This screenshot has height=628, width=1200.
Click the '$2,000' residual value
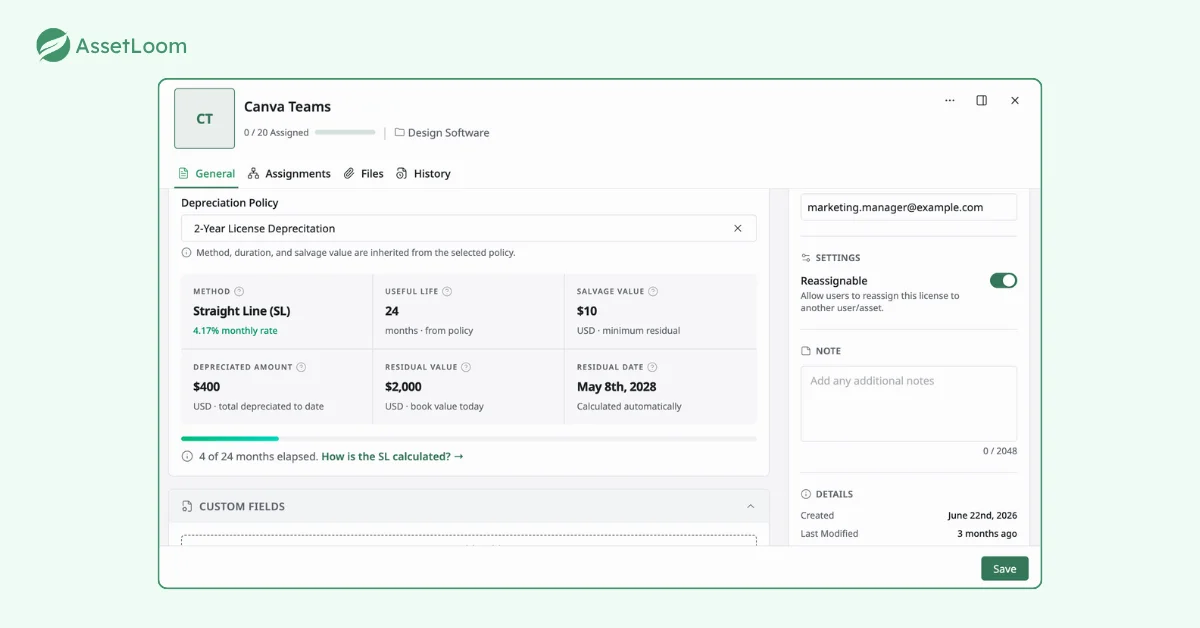[403, 387]
